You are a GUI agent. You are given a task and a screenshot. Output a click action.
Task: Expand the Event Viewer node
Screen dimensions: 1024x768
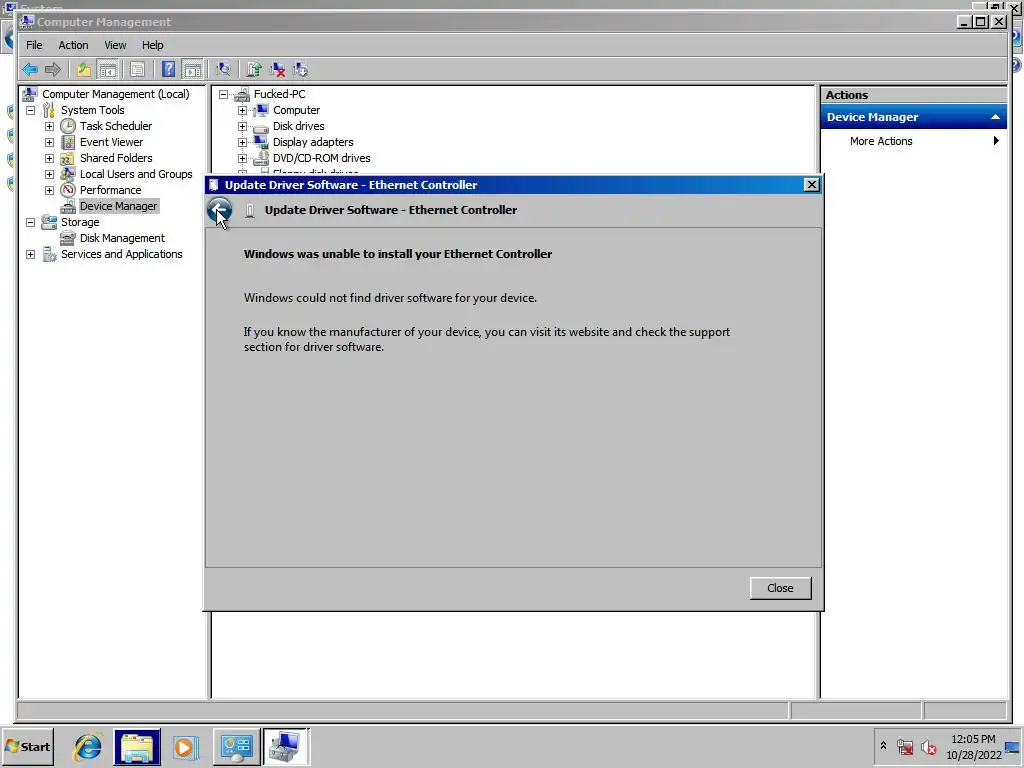[49, 142]
